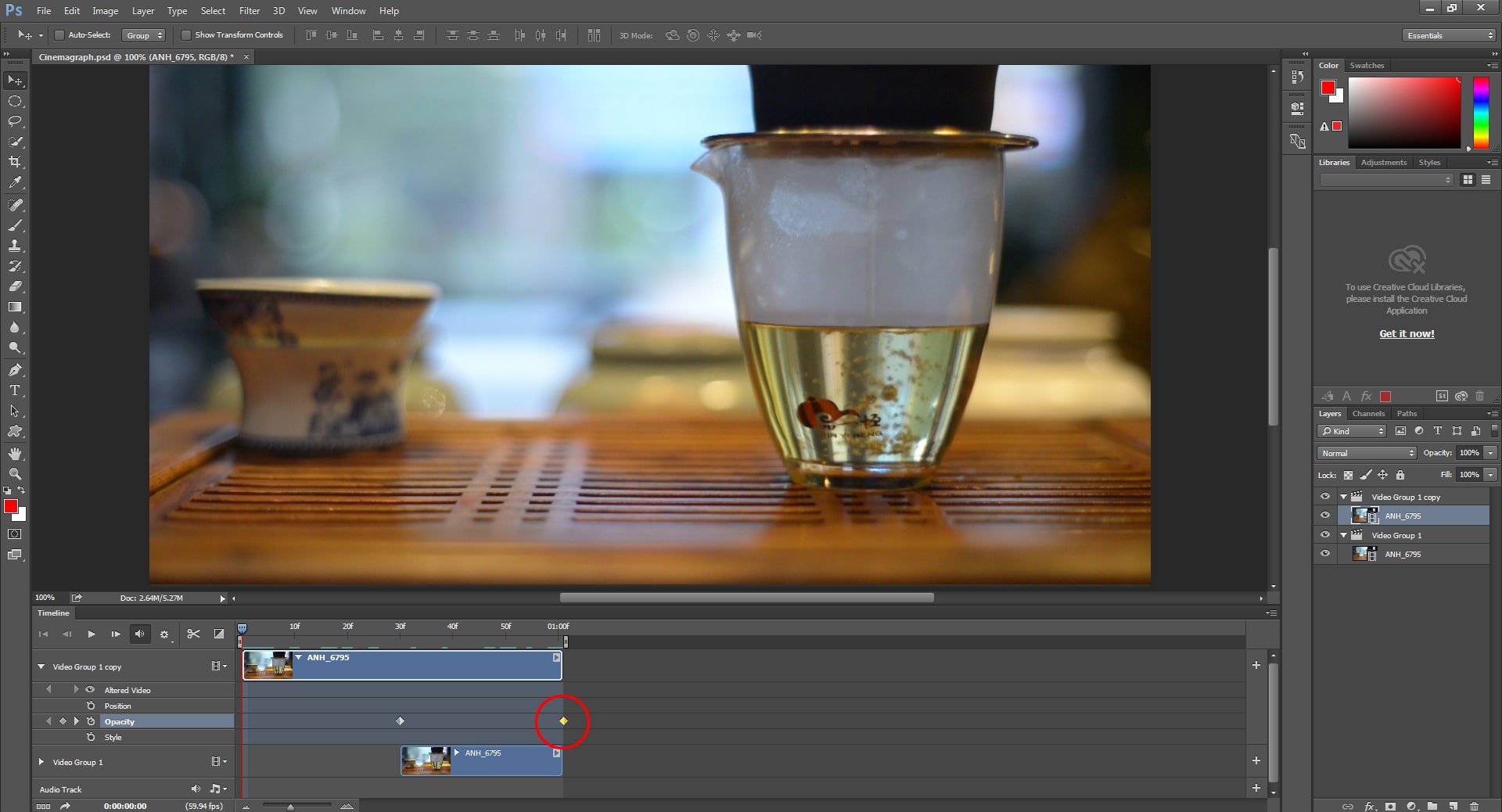Select the circled yellow Opacity keyframe
The image size is (1502, 812).
[x=562, y=721]
